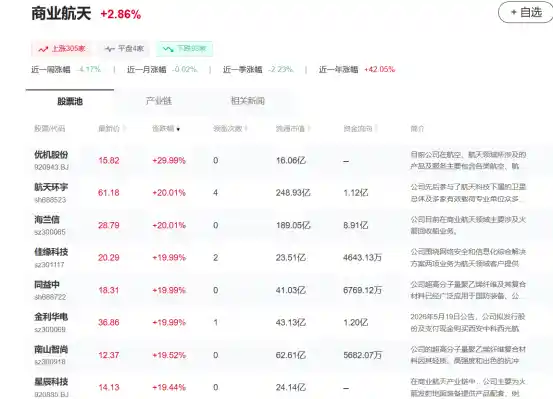This screenshot has width=554, height=400.
Task: Click 近一年涨幅 value +42.05%
Action: click(x=380, y=69)
